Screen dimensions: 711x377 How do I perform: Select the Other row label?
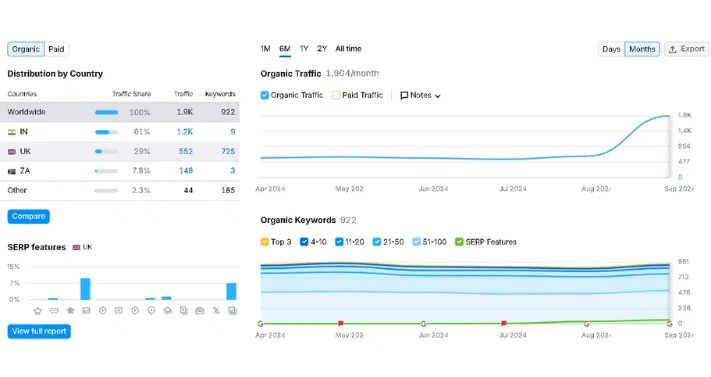pos(17,190)
